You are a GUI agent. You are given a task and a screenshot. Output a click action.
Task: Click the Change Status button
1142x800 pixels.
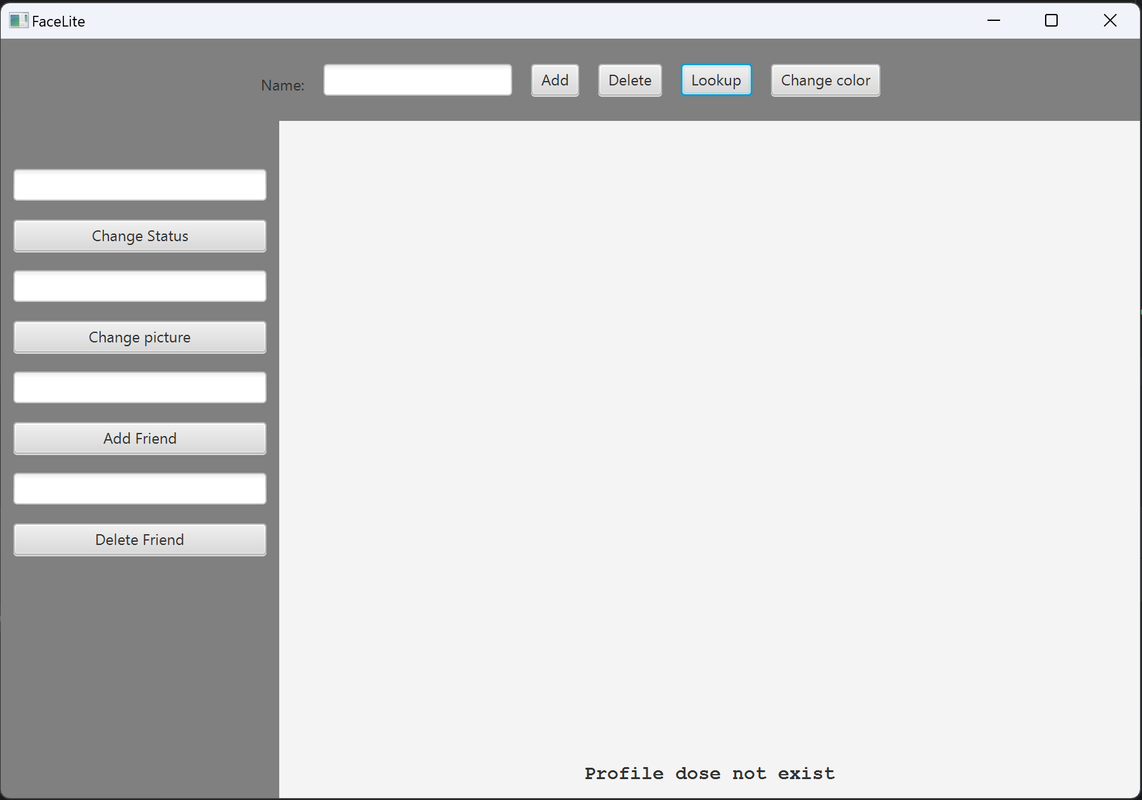pos(140,236)
